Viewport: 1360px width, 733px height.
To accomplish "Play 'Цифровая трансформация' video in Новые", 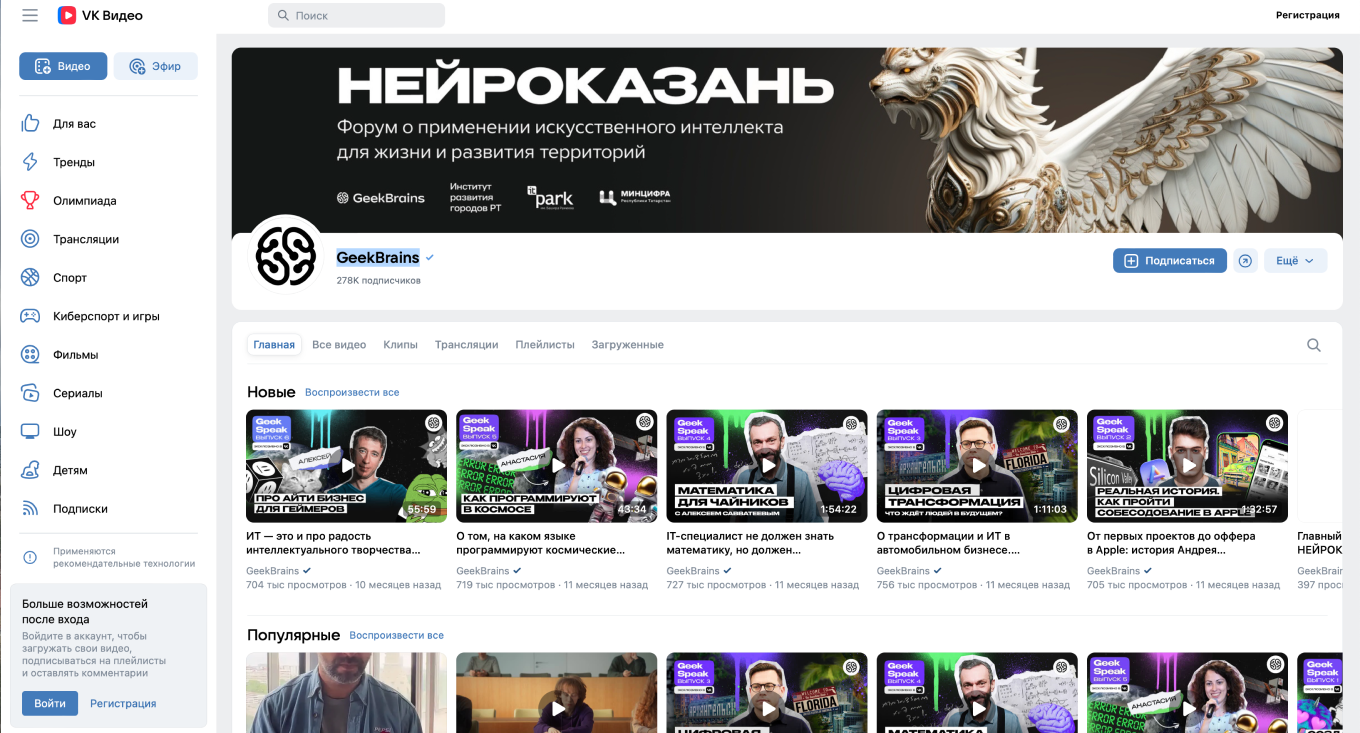I will pos(977,466).
